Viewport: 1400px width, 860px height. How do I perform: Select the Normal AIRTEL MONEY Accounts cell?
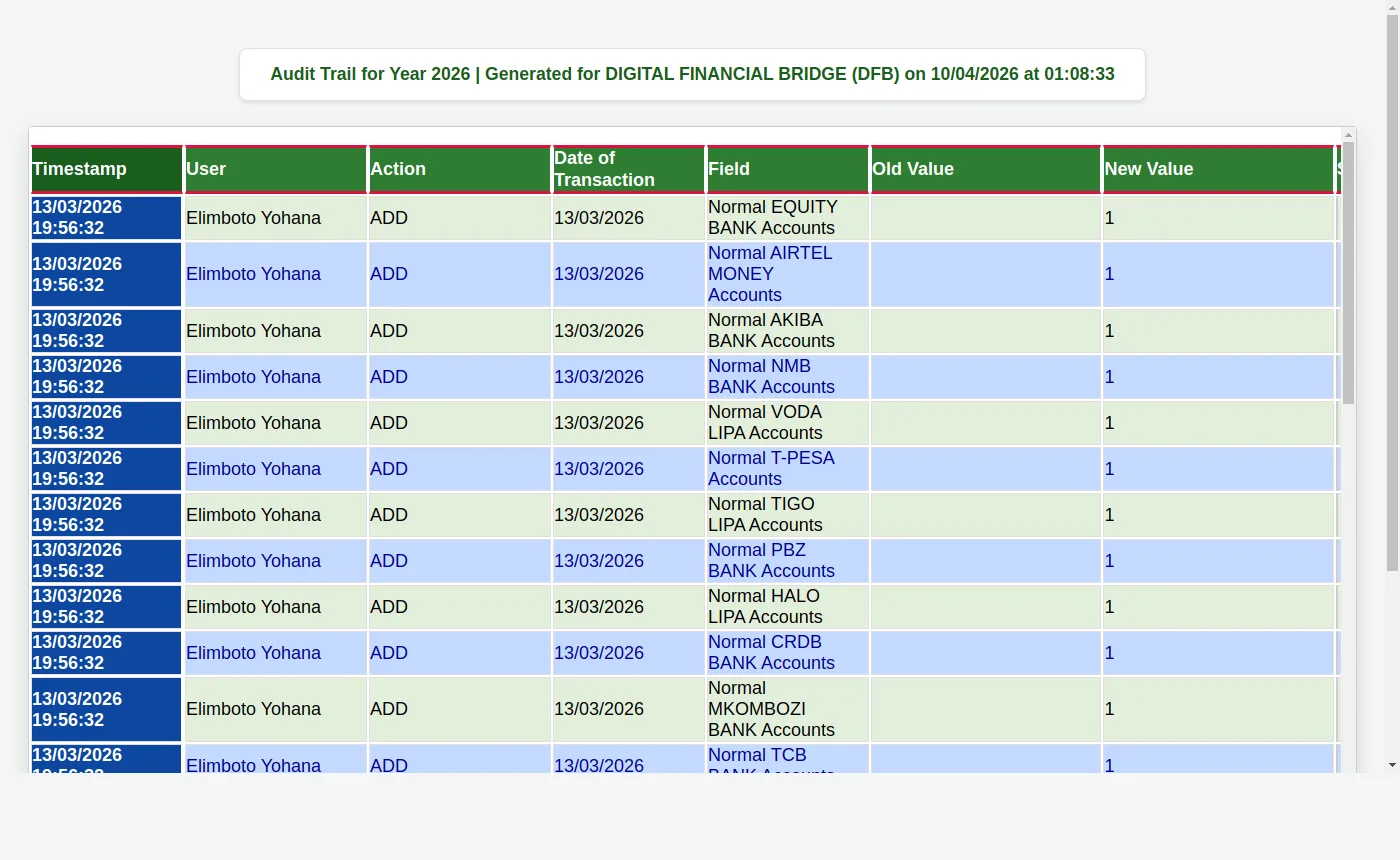(788, 274)
